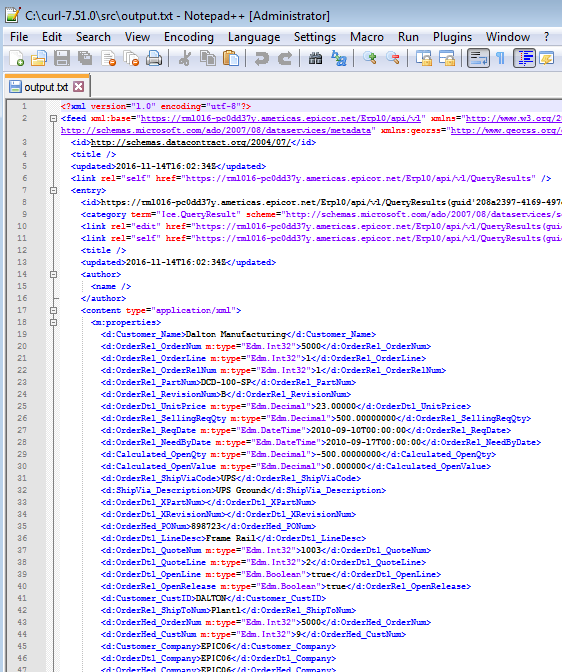This screenshot has height=672, width=562.
Task: Paste clipboard with the Paste icon
Action: [x=231, y=58]
